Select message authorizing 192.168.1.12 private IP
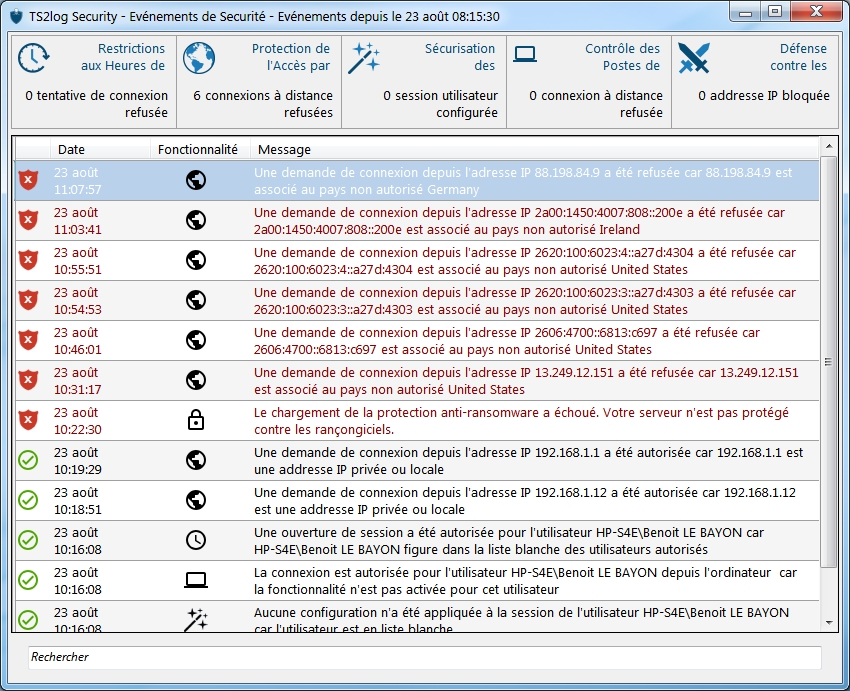The height and width of the screenshot is (691, 850). coord(524,501)
